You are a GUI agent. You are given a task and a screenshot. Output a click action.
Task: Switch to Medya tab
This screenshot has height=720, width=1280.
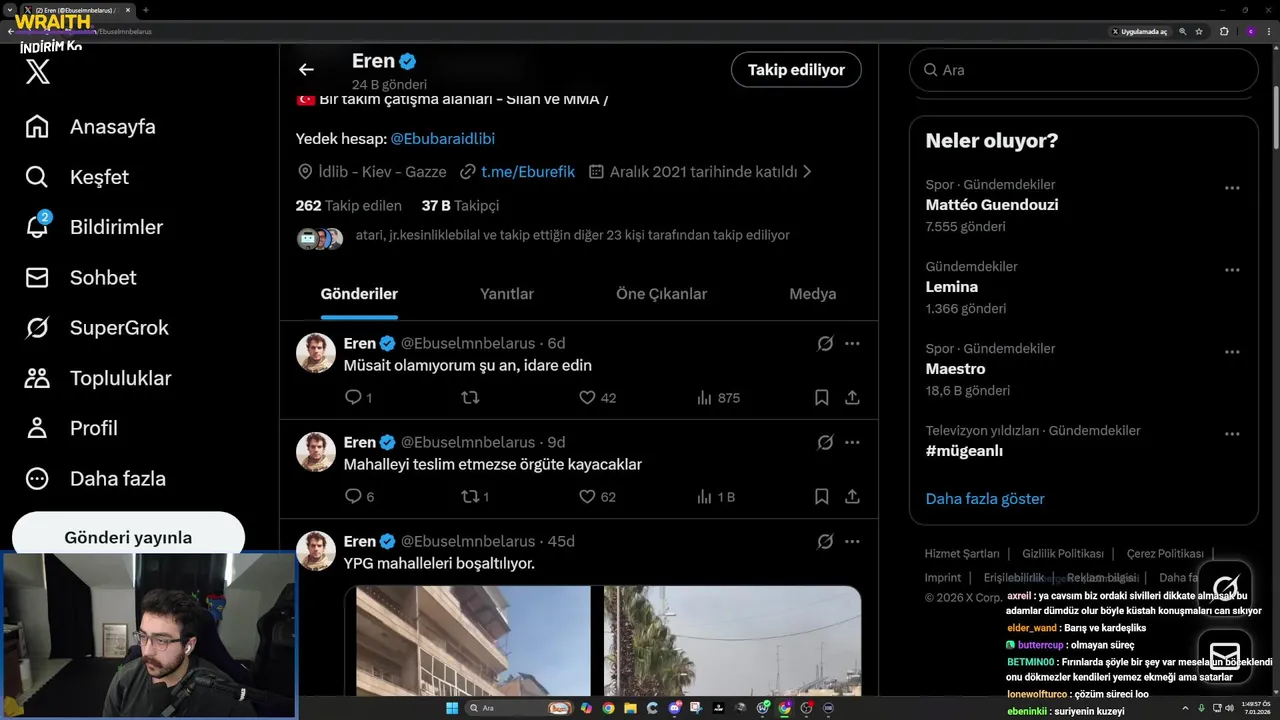(x=812, y=294)
